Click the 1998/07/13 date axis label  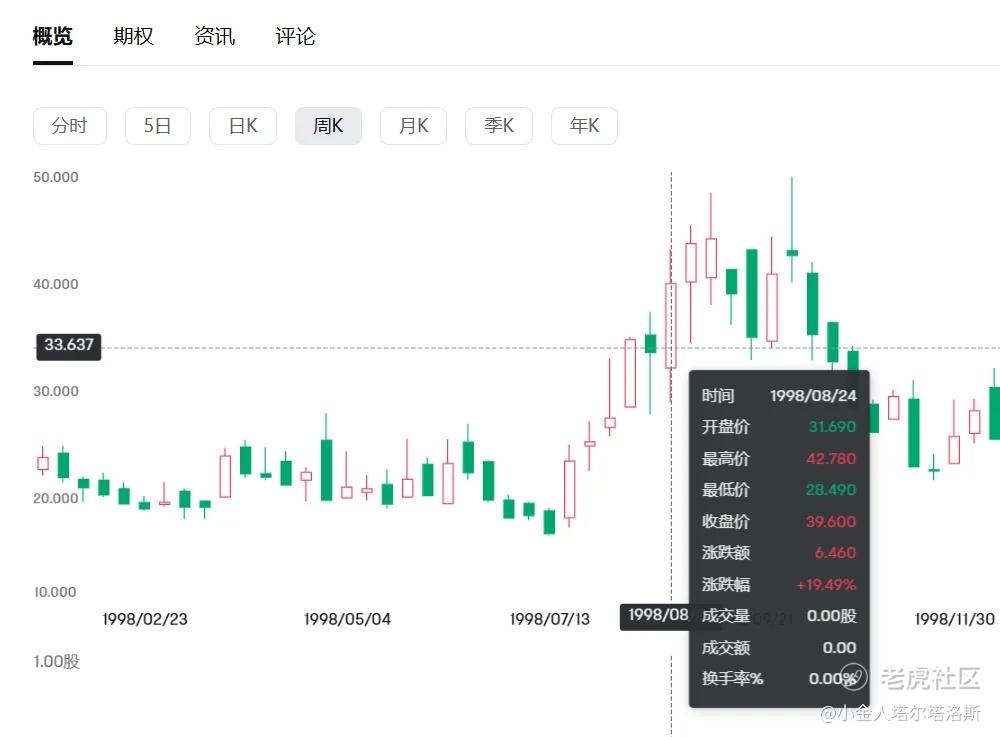tap(550, 619)
